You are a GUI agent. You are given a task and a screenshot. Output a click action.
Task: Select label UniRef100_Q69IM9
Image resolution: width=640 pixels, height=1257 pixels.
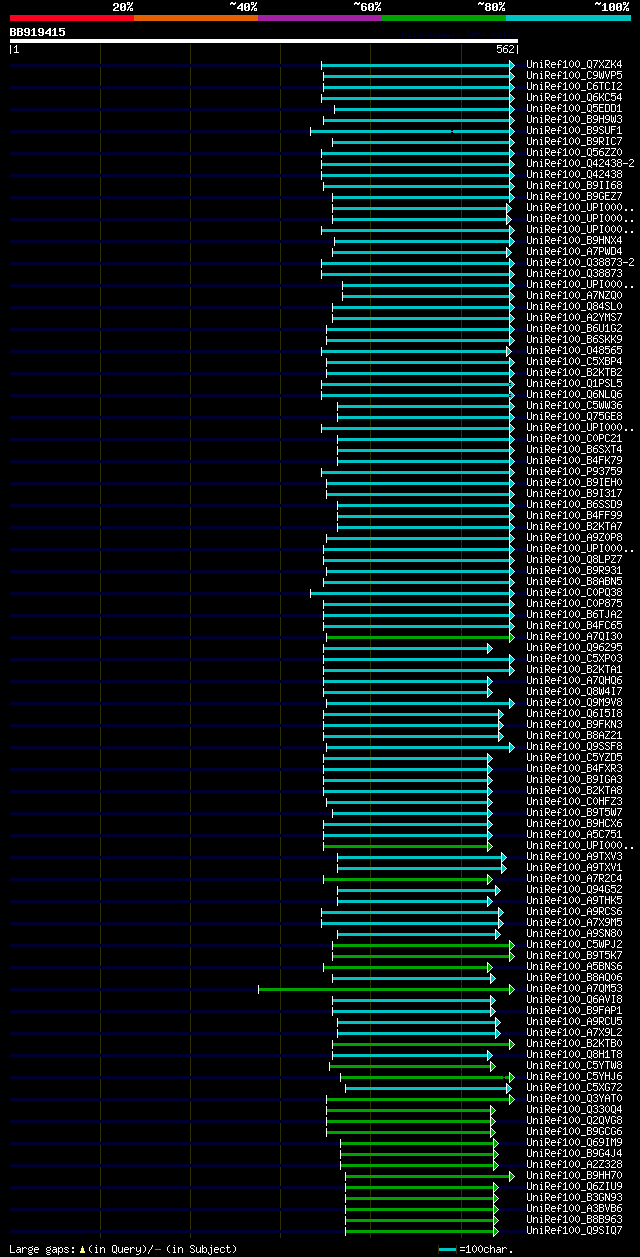[x=574, y=1142]
